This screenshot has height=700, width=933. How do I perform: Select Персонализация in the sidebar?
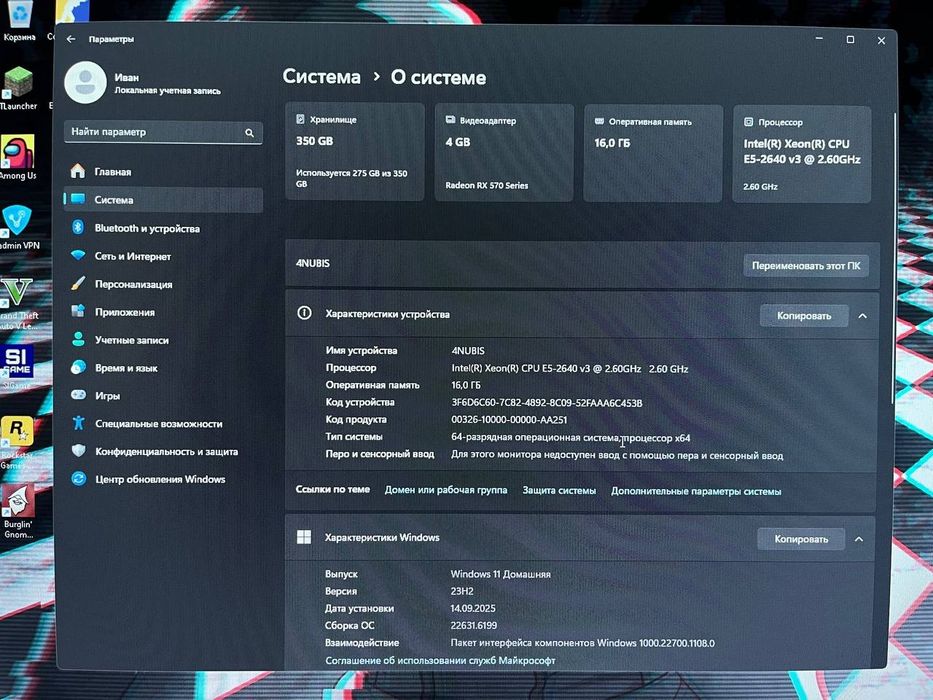click(x=163, y=284)
